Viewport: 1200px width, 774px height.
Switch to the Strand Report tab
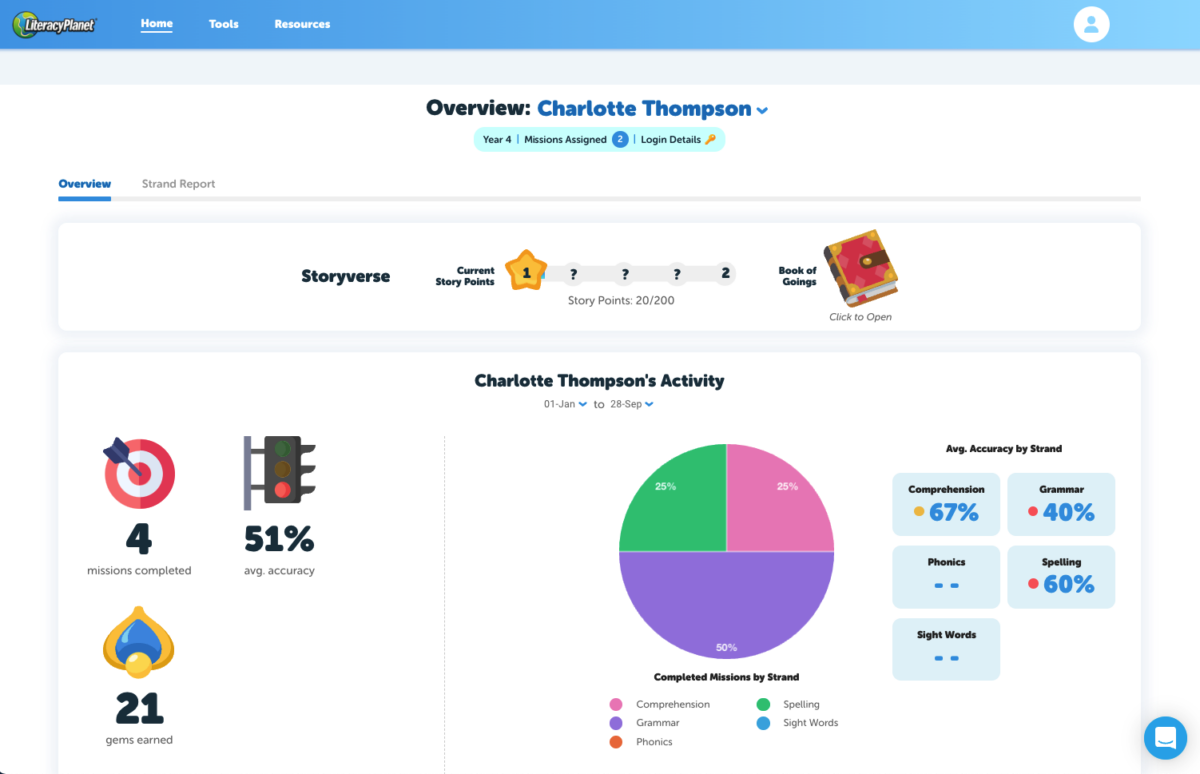pyautogui.click(x=178, y=184)
